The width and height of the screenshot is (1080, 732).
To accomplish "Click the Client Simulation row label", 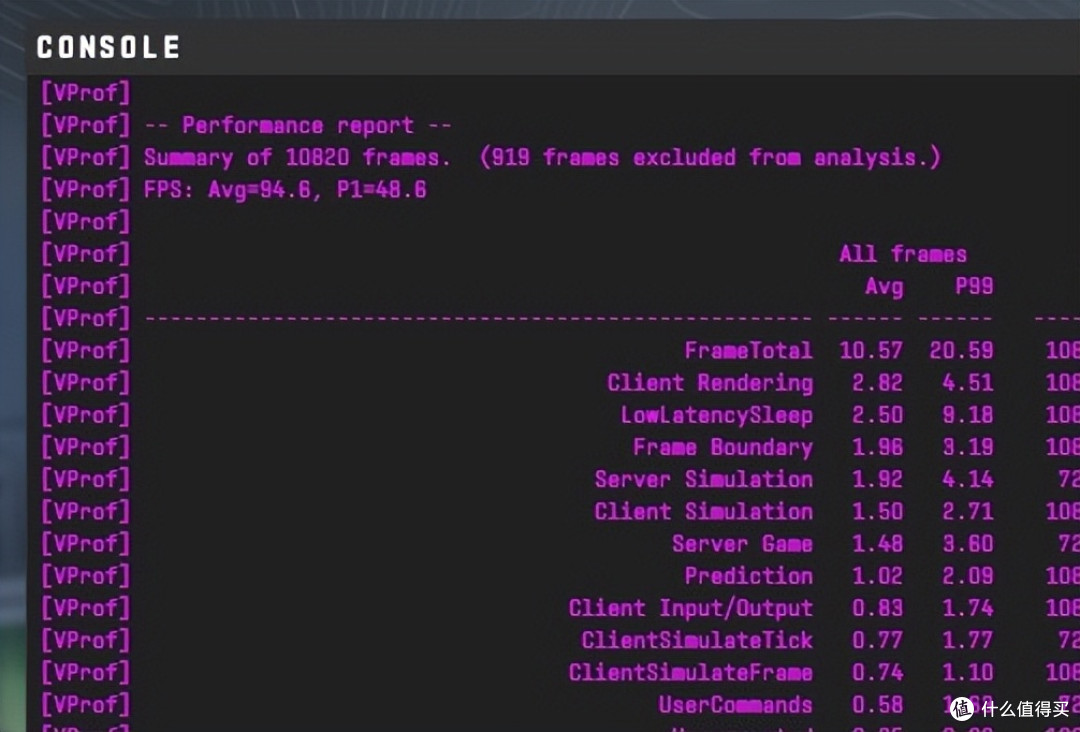I will tap(703, 512).
